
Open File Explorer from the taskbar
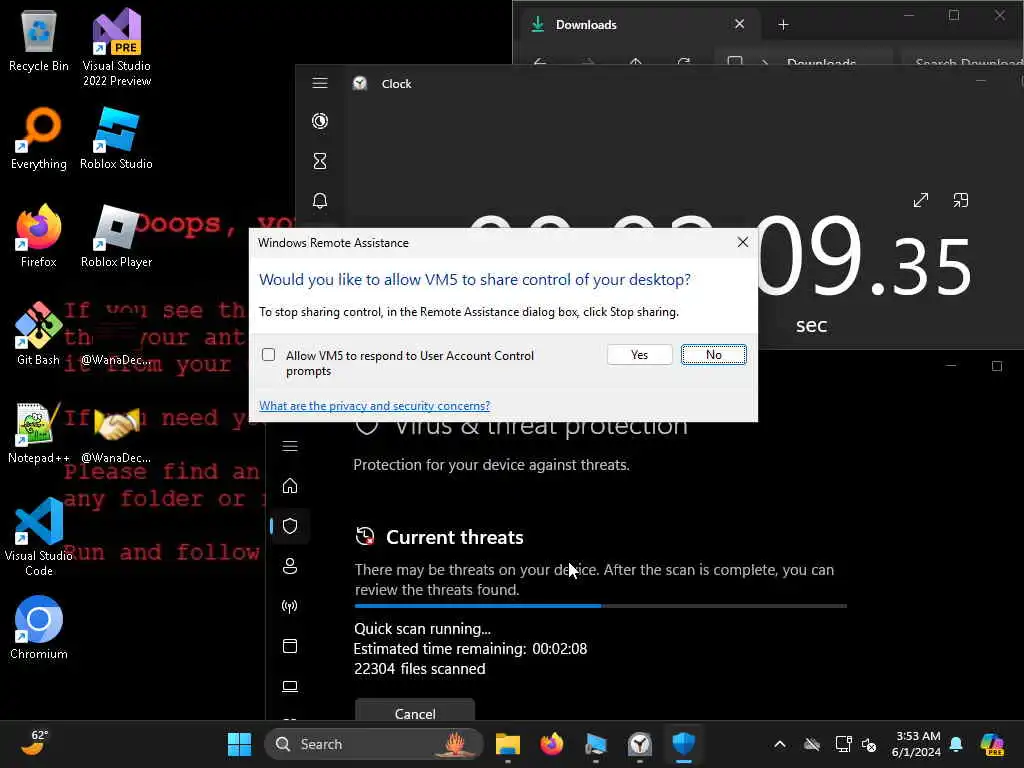point(507,744)
